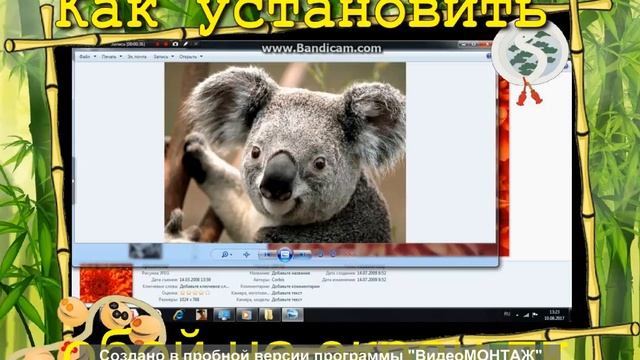This screenshot has height=360, width=640.
Task: Open the Файл menu in Photo Viewer
Action: (84, 57)
